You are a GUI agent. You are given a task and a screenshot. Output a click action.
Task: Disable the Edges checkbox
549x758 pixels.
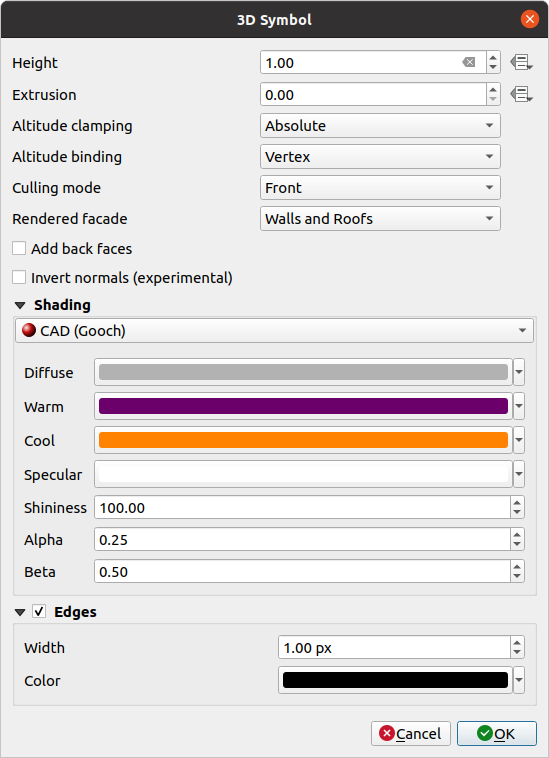[39, 612]
